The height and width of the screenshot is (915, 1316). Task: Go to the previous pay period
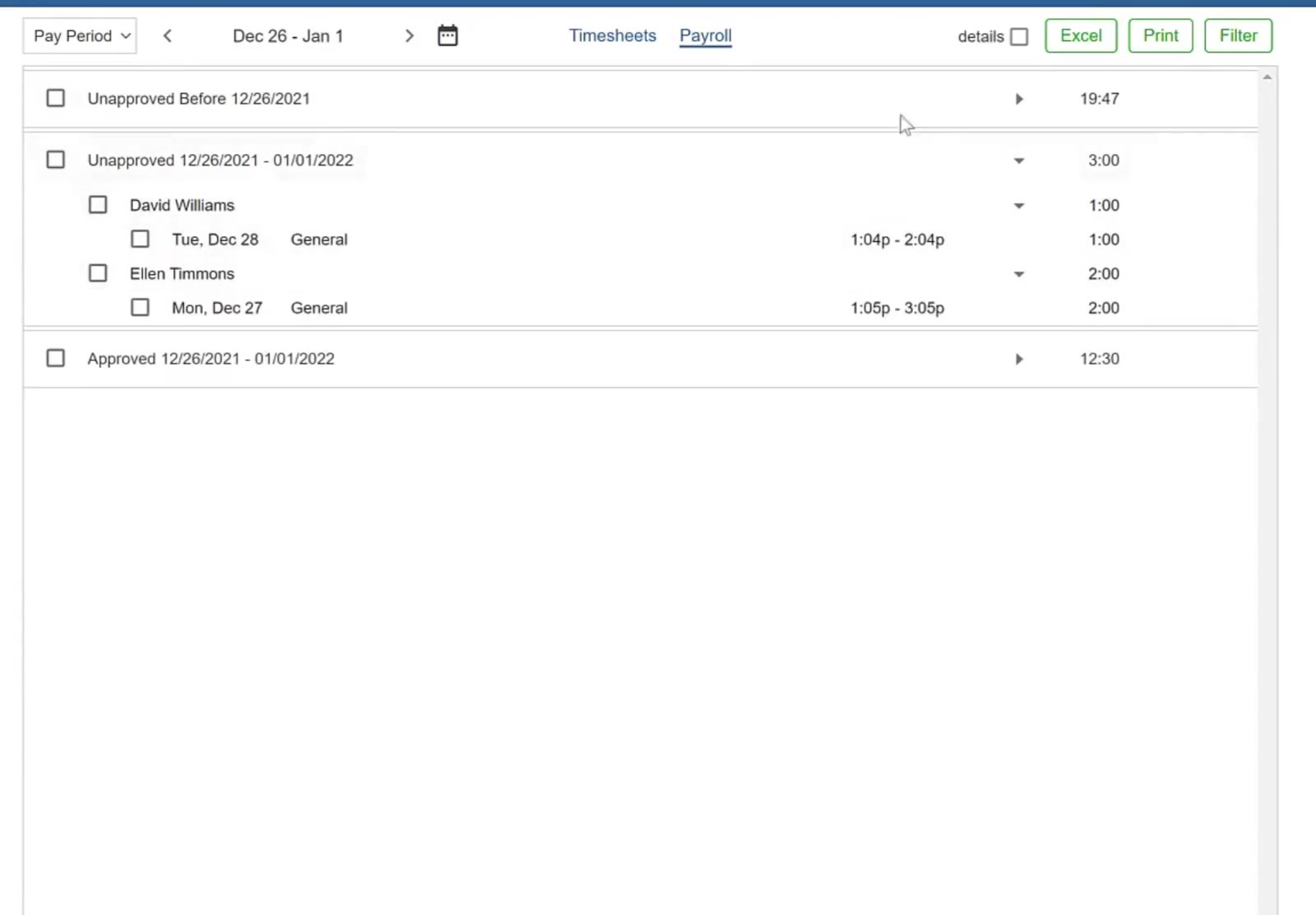click(x=168, y=35)
